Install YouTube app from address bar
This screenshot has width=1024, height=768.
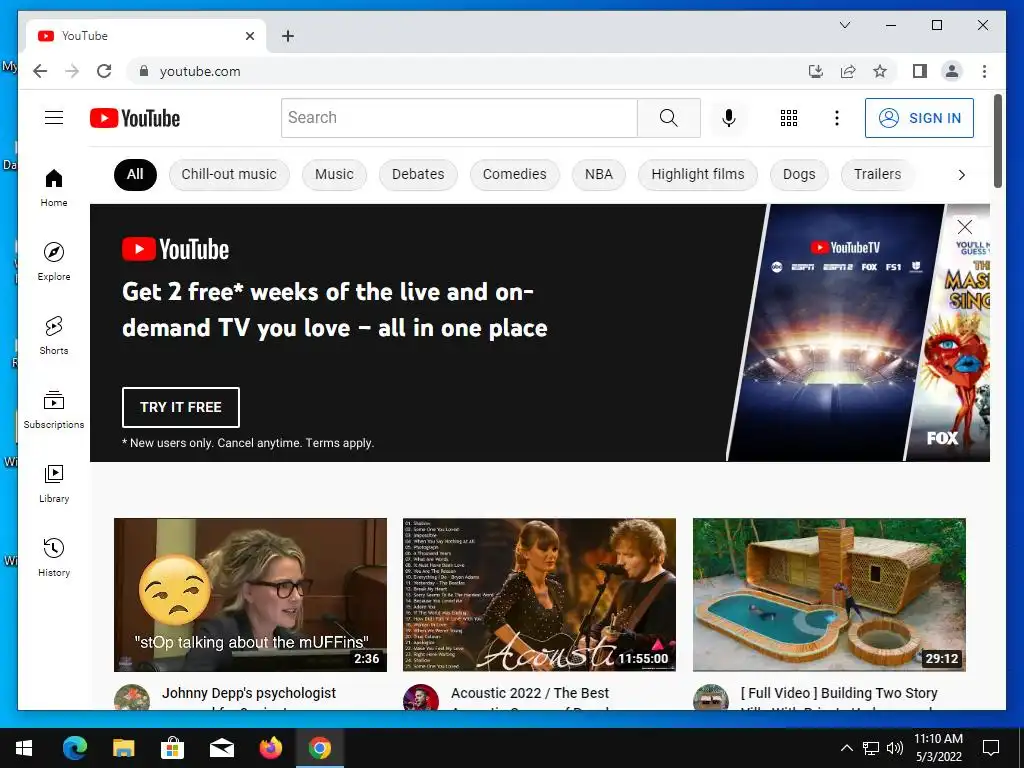tap(816, 71)
